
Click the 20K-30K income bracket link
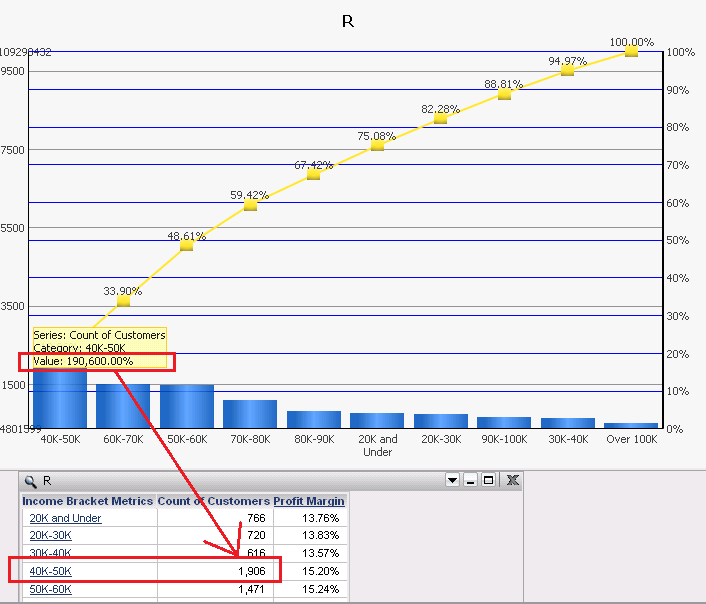51,536
